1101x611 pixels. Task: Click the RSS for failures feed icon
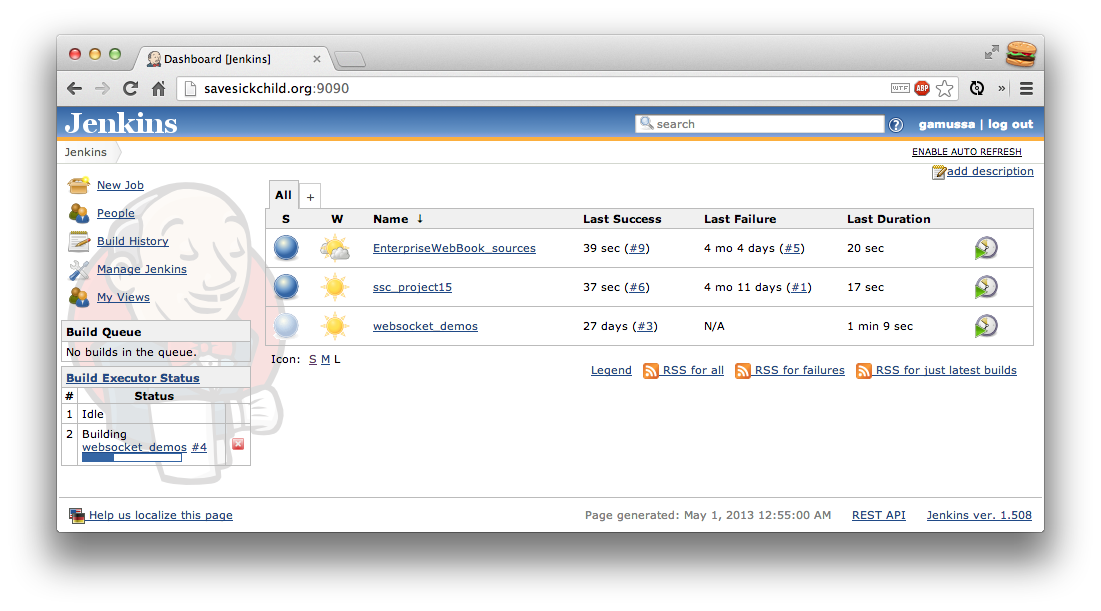pos(743,371)
